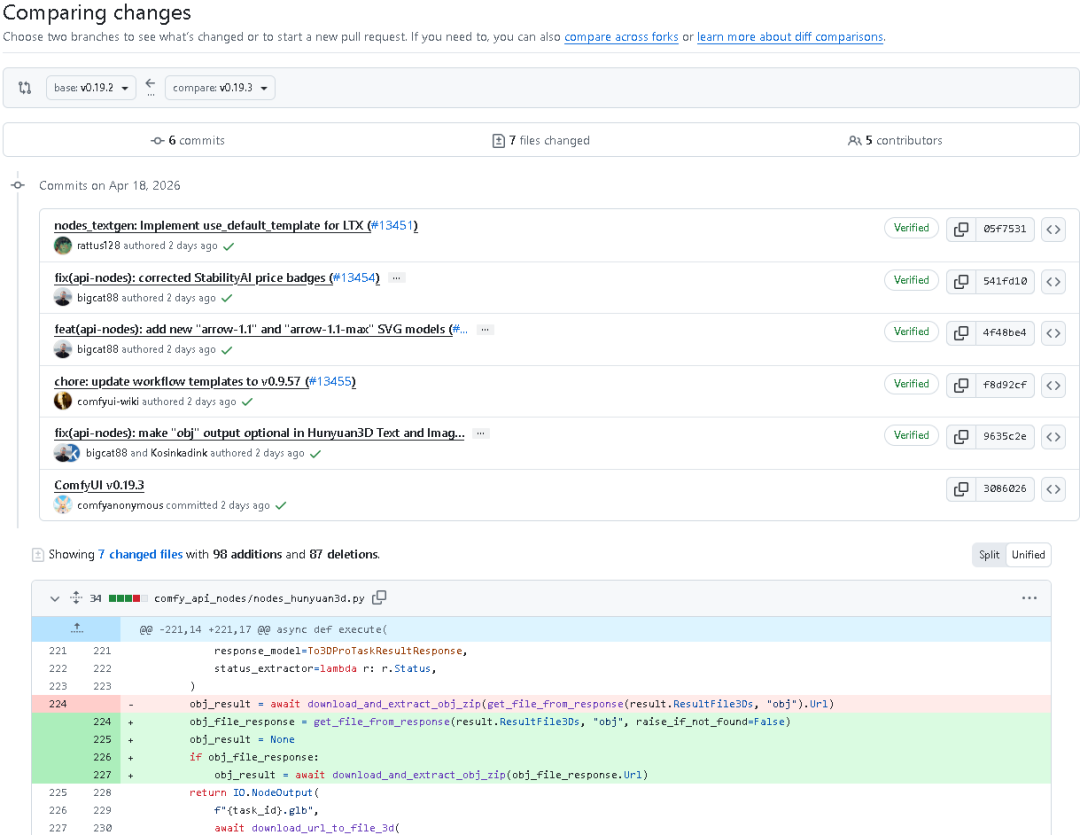
Task: Click the commit history arrow between branches
Action: (150, 84)
